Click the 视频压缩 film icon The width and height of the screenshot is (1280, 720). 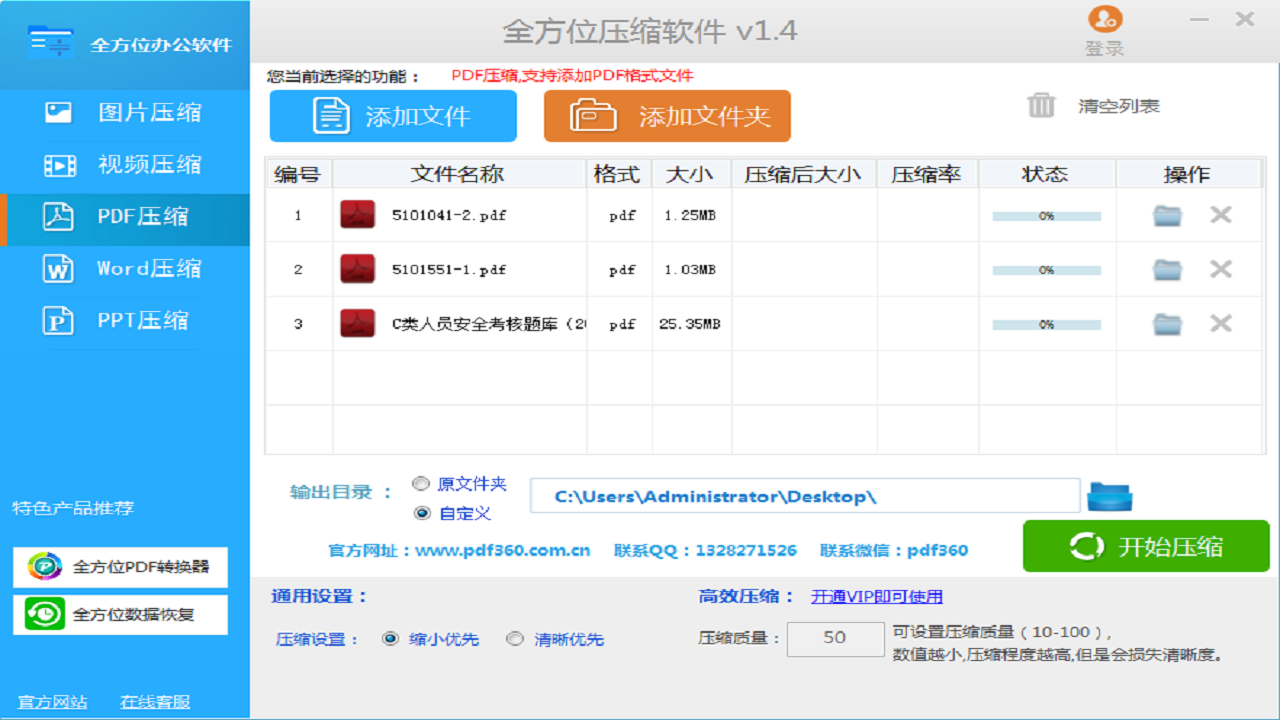[x=60, y=165]
